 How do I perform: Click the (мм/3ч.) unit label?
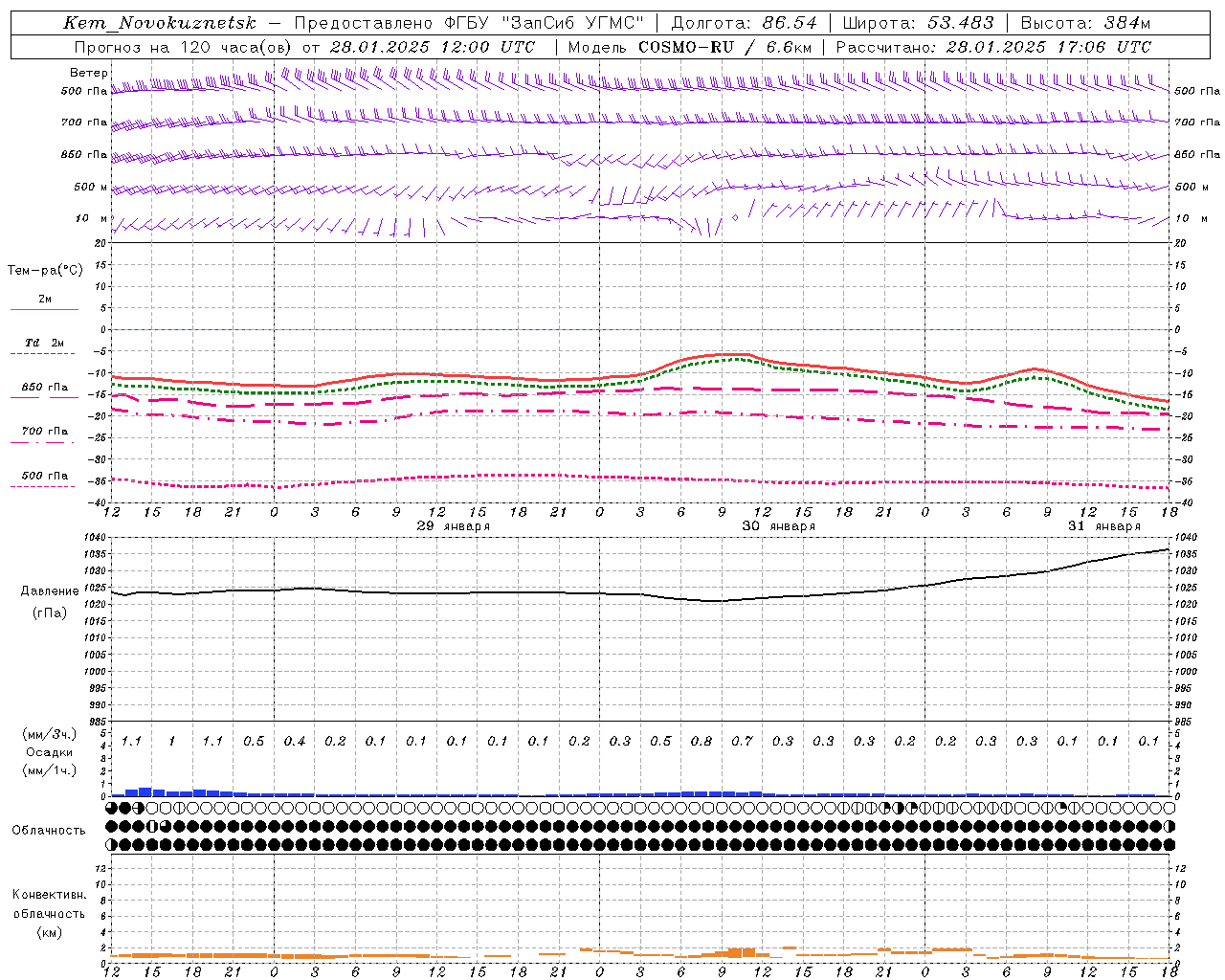pos(50,734)
